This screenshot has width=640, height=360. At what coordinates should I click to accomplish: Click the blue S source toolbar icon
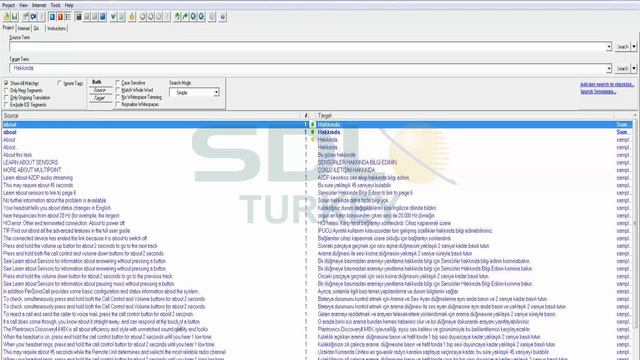52,17
